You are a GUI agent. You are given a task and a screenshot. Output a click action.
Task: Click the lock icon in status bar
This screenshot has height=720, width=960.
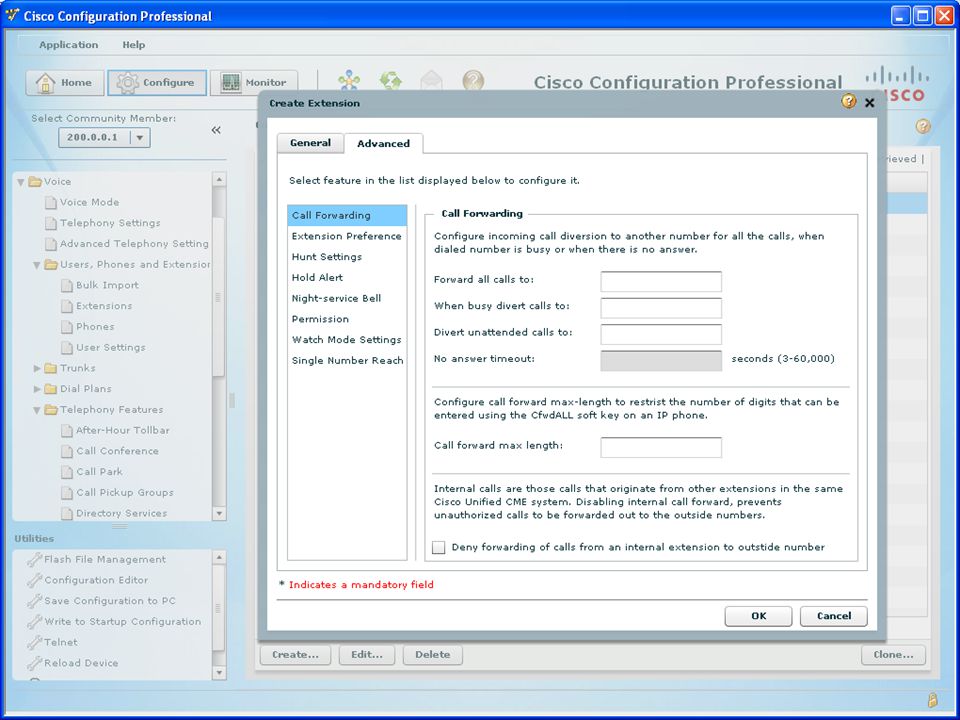coord(932,699)
